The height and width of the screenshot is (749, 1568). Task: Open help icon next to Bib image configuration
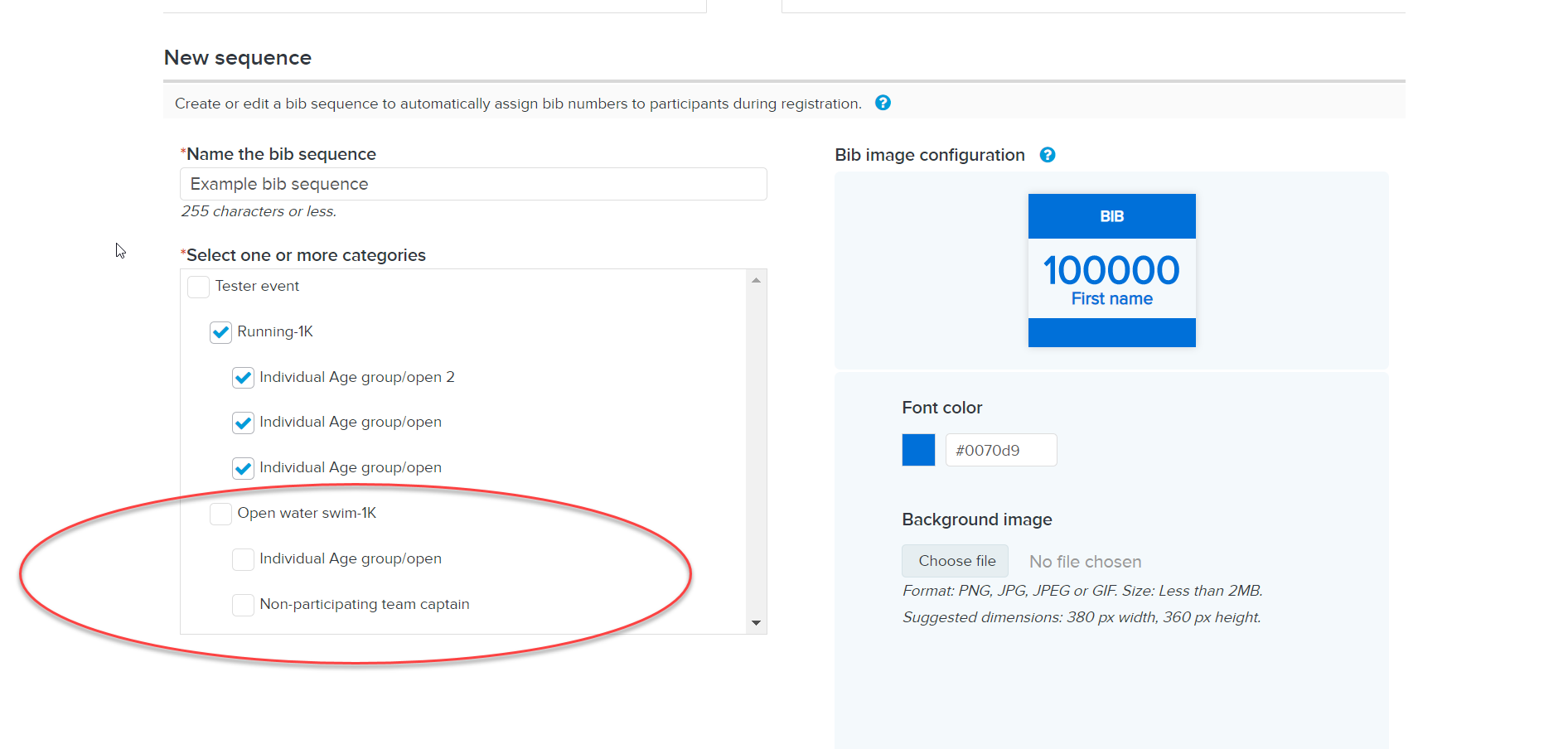coord(1048,155)
